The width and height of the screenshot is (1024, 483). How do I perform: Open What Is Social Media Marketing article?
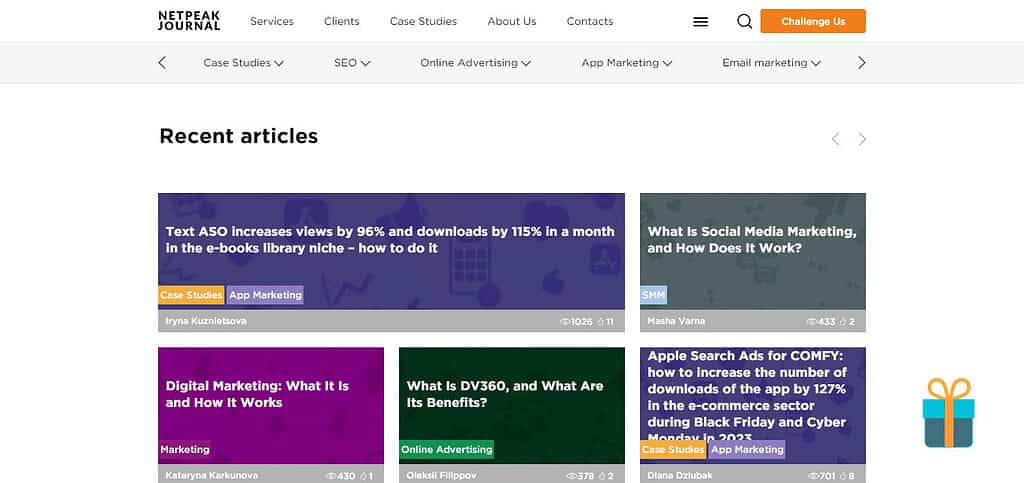point(752,240)
